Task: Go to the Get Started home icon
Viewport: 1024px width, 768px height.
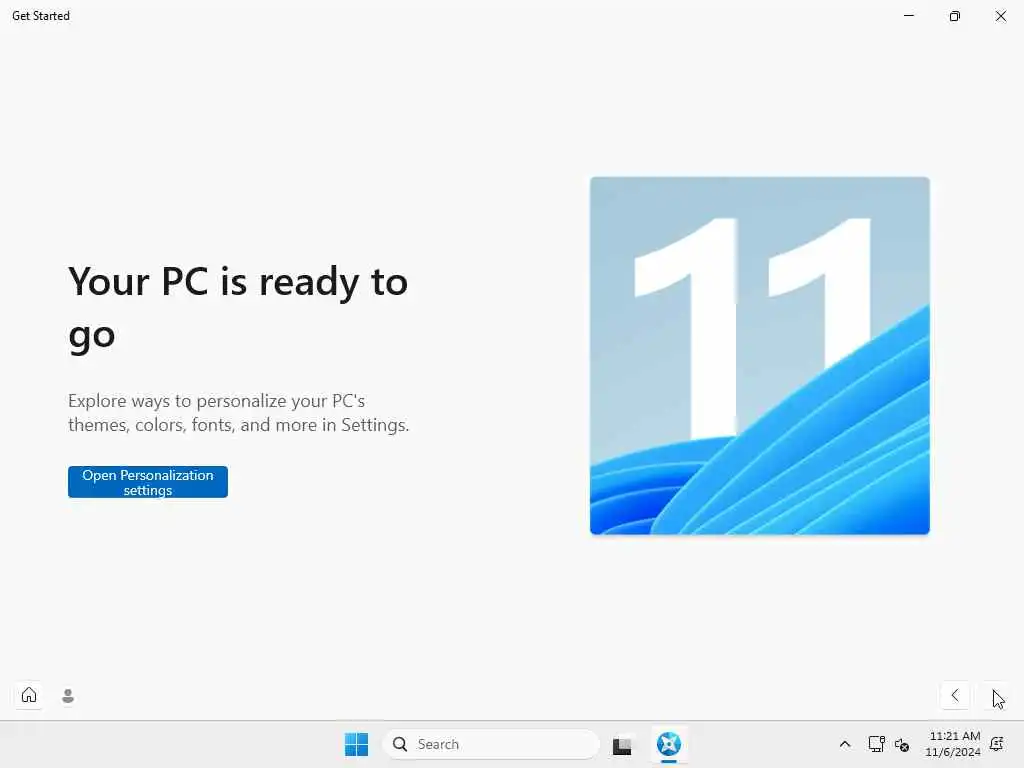Action: coord(29,695)
